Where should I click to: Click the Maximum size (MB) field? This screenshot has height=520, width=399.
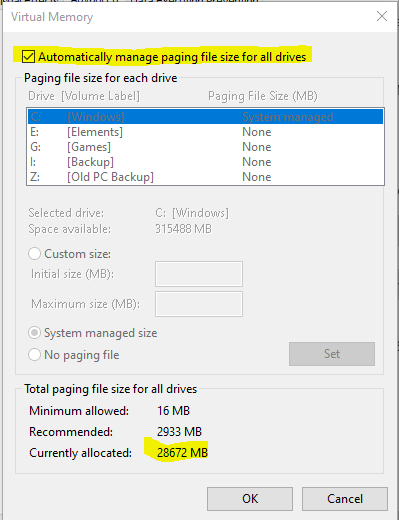[199, 304]
